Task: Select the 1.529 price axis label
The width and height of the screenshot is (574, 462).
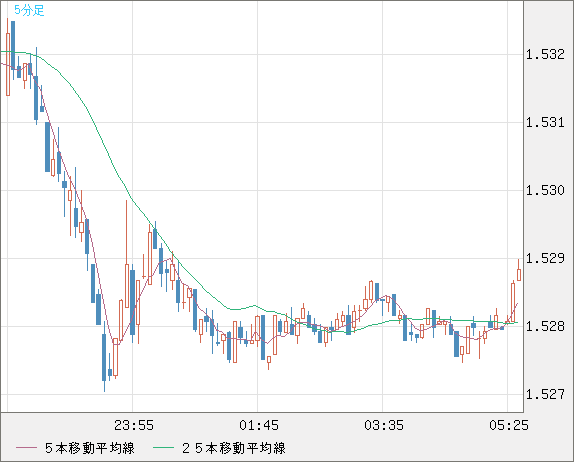Action: pyautogui.click(x=545, y=258)
